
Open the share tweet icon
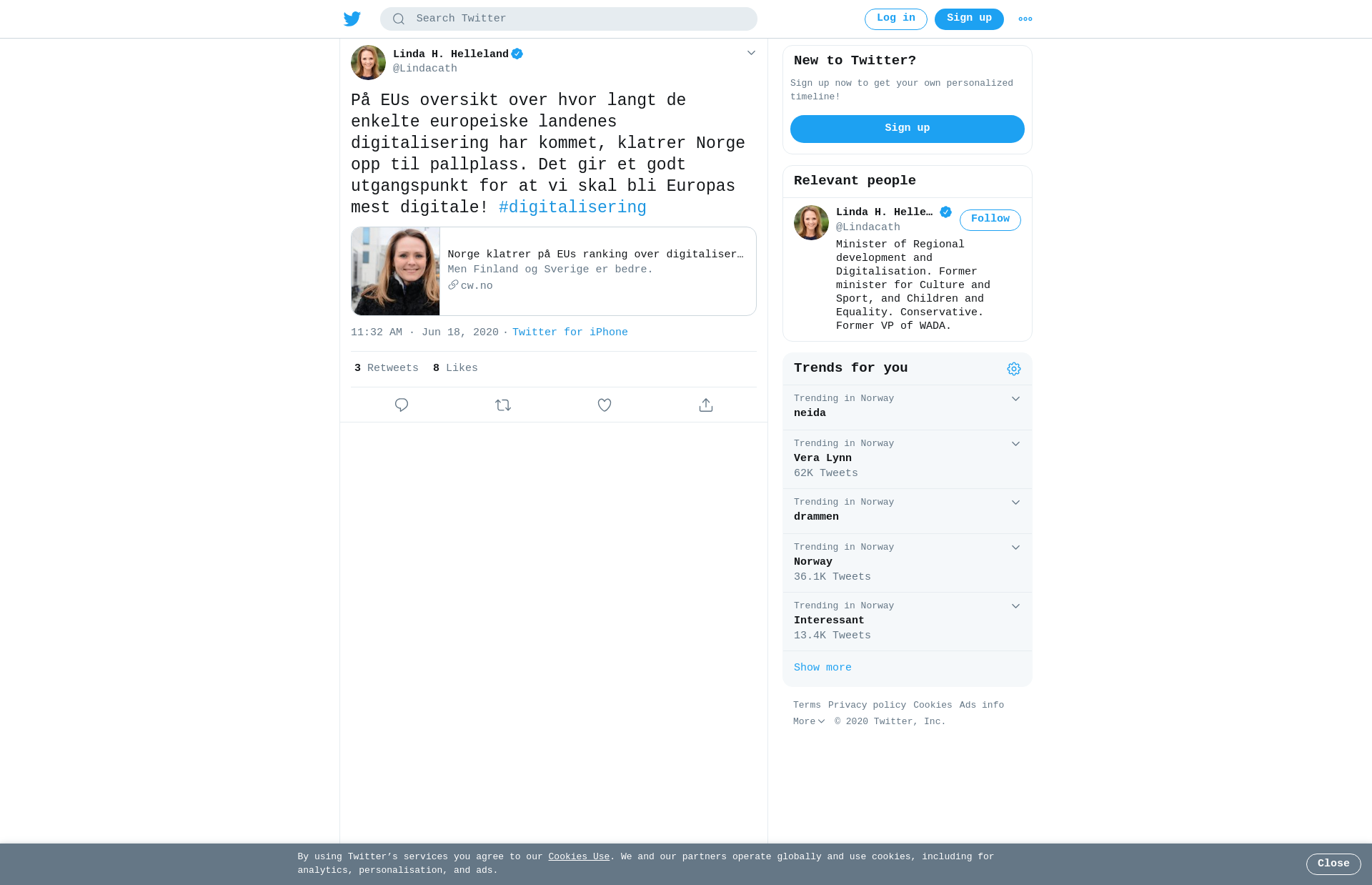(706, 405)
